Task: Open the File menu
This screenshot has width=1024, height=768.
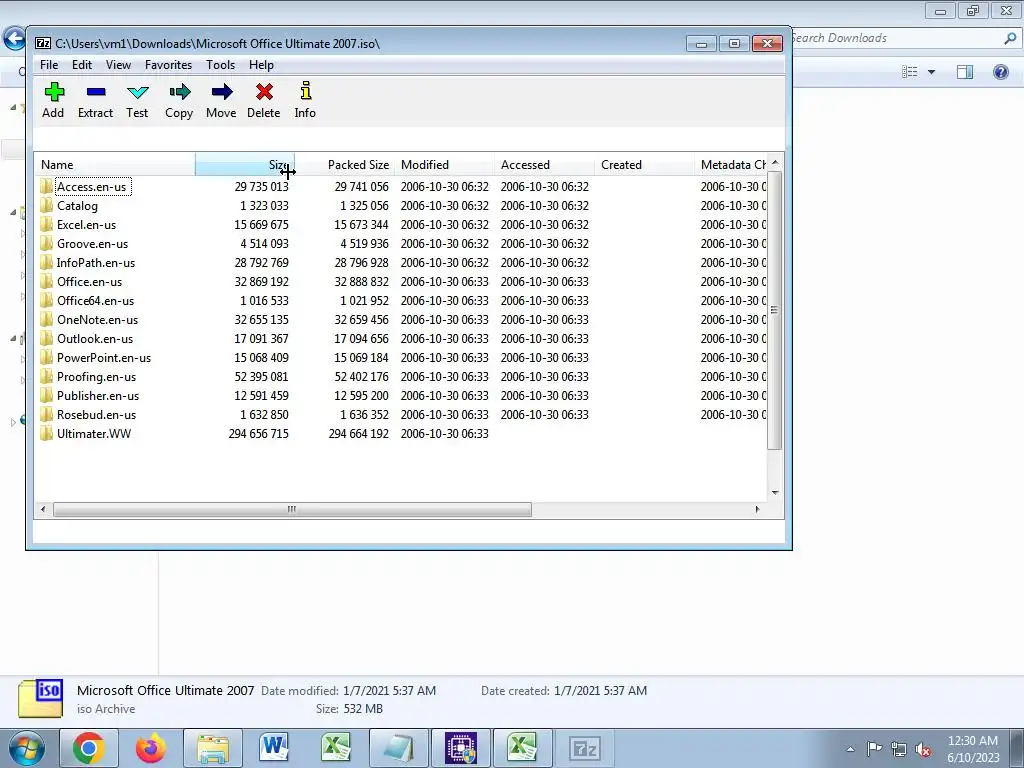Action: click(x=49, y=65)
